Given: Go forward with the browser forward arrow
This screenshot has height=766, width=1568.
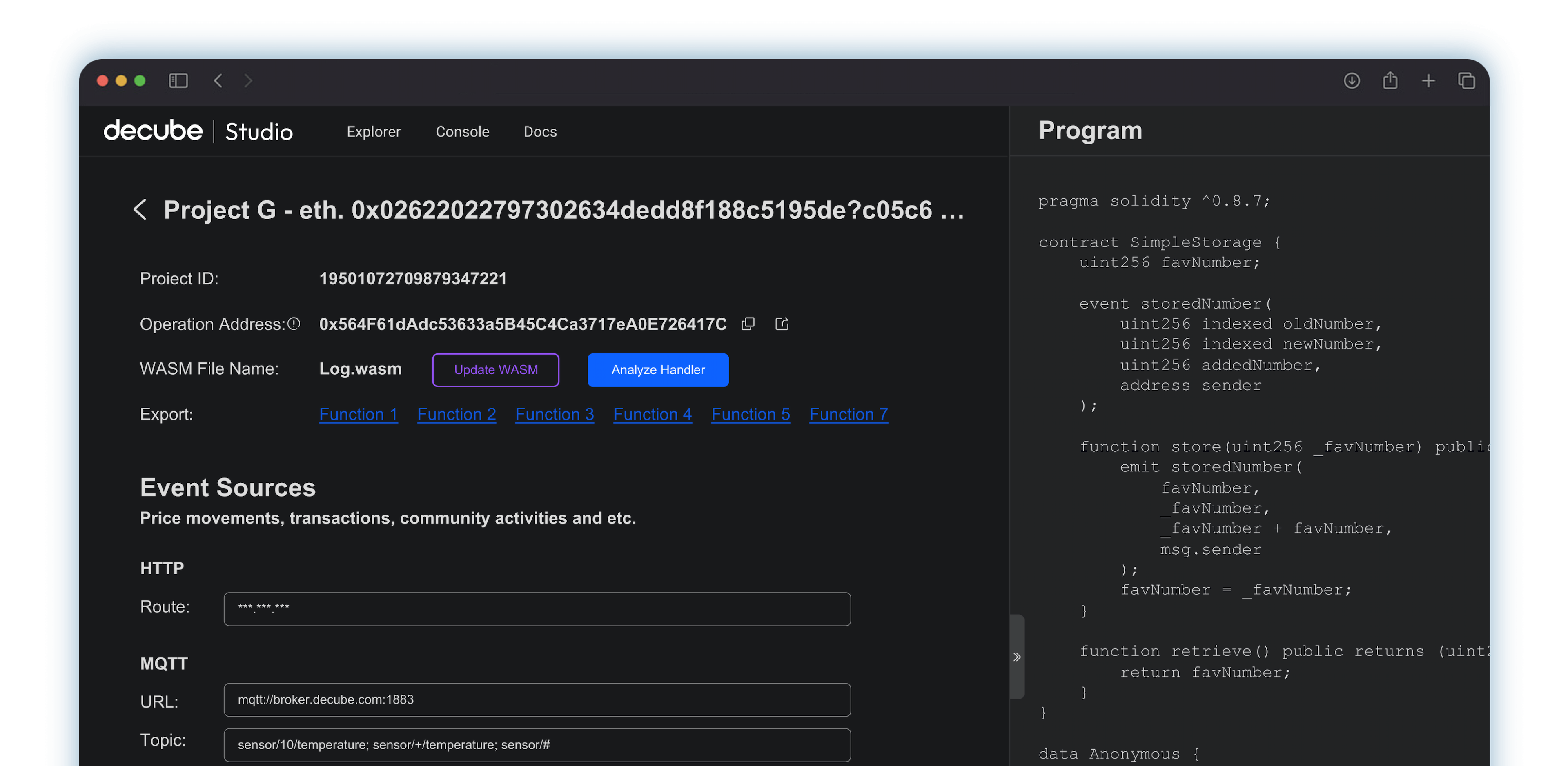Looking at the screenshot, I should 248,80.
